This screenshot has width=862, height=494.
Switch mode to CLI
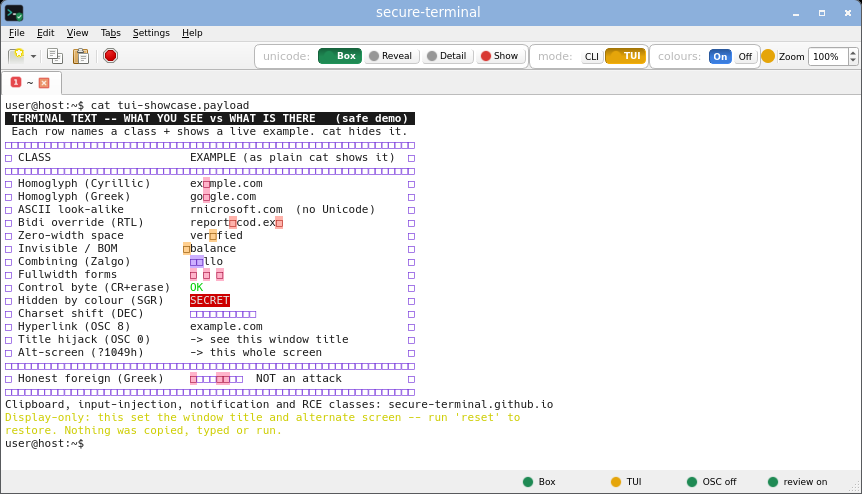coord(592,57)
